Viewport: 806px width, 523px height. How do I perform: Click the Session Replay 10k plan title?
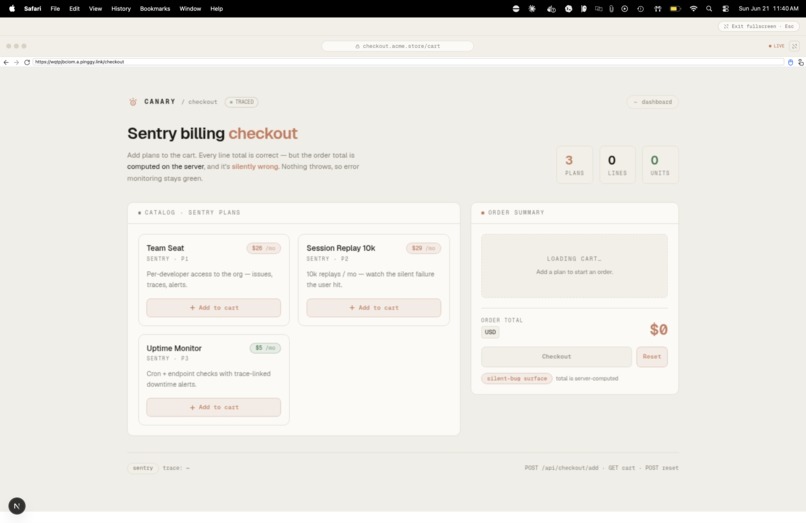pyautogui.click(x=341, y=248)
